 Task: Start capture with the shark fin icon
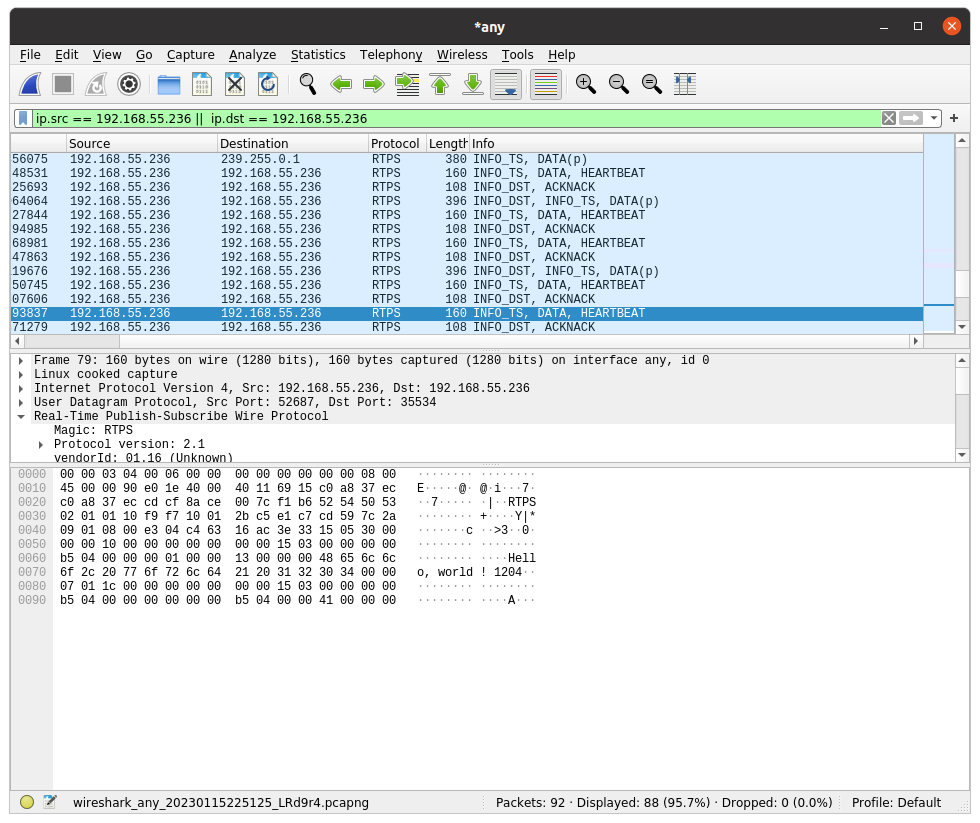point(30,84)
